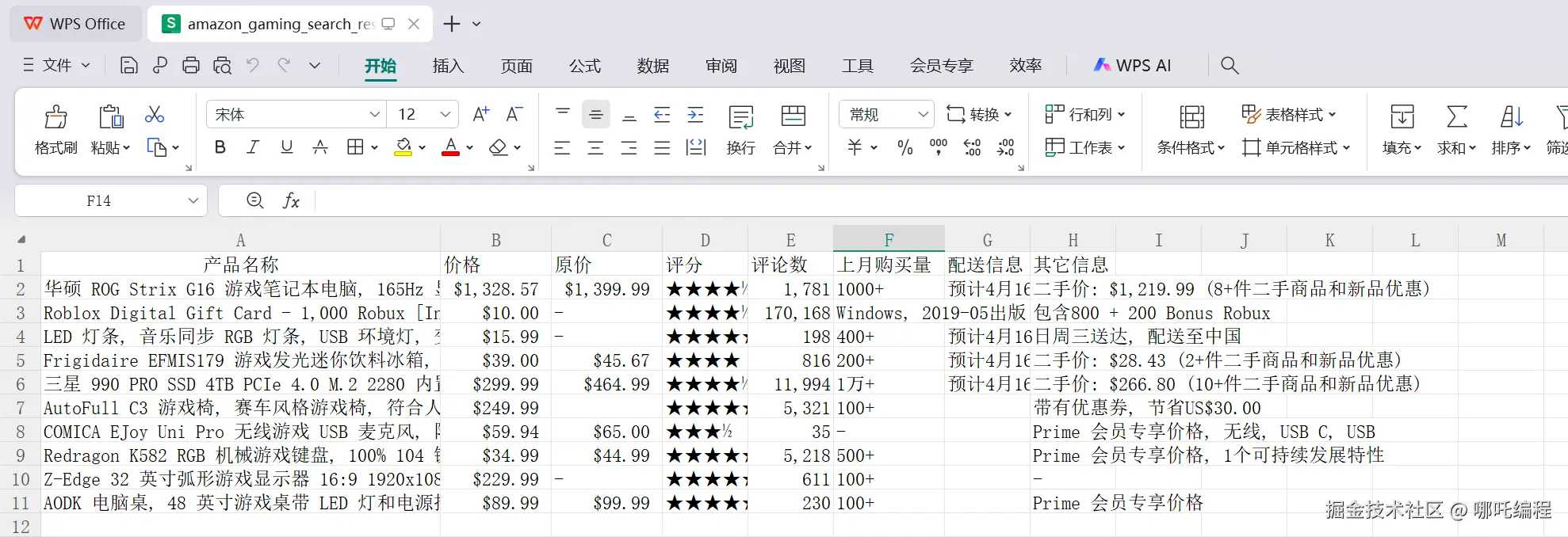Click the 转换 convert button

979,115
